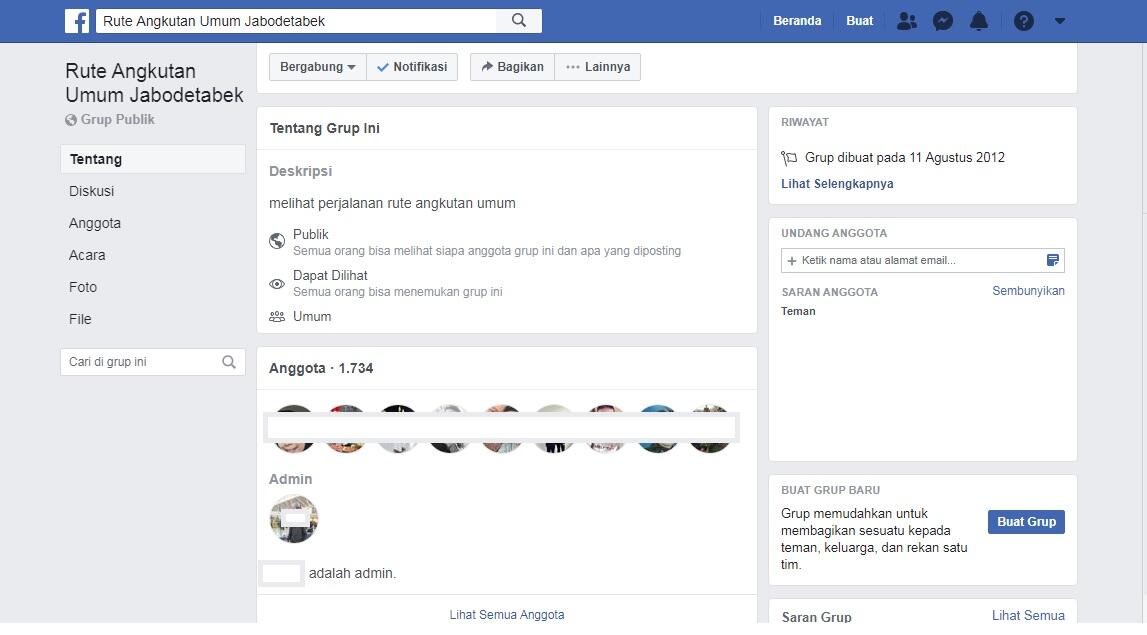This screenshot has width=1147, height=635.
Task: Open friend requests icon in top bar
Action: (906, 21)
